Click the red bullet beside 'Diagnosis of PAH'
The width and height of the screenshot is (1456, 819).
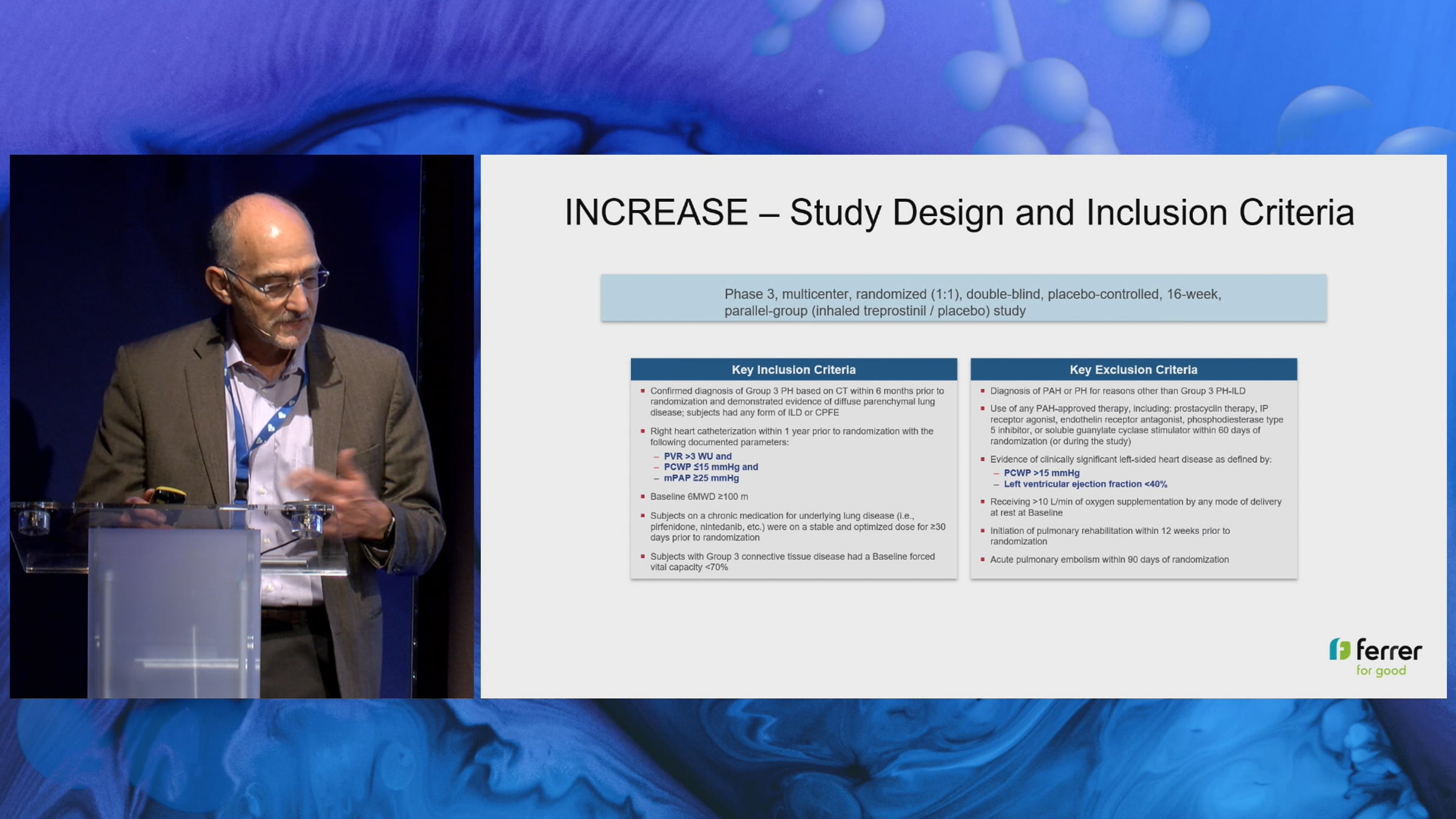tap(982, 391)
